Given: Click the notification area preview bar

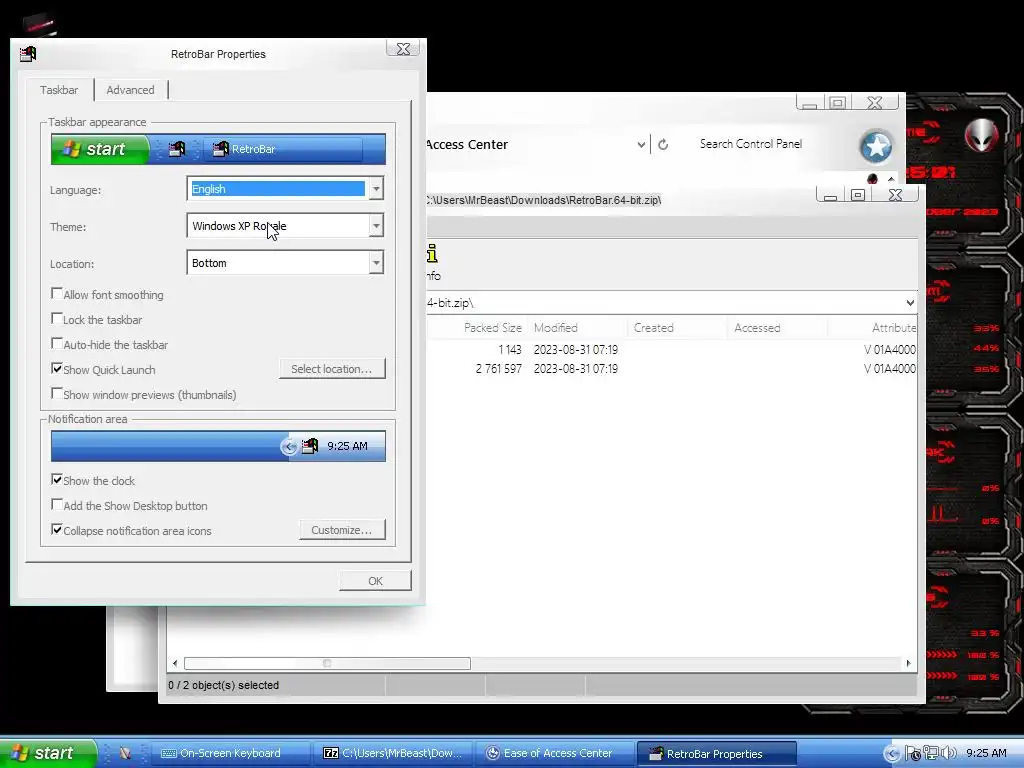Looking at the screenshot, I should tap(218, 446).
